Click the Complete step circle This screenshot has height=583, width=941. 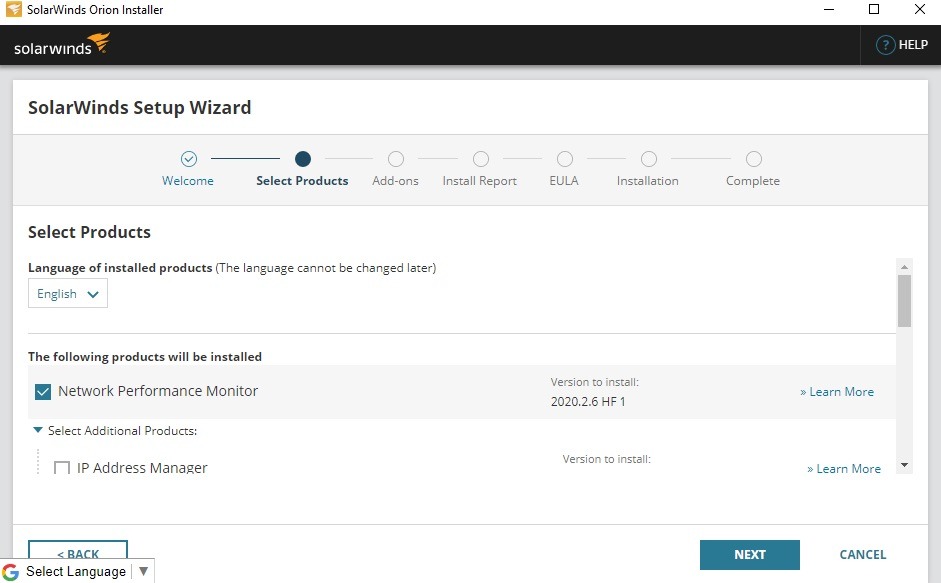point(754,159)
